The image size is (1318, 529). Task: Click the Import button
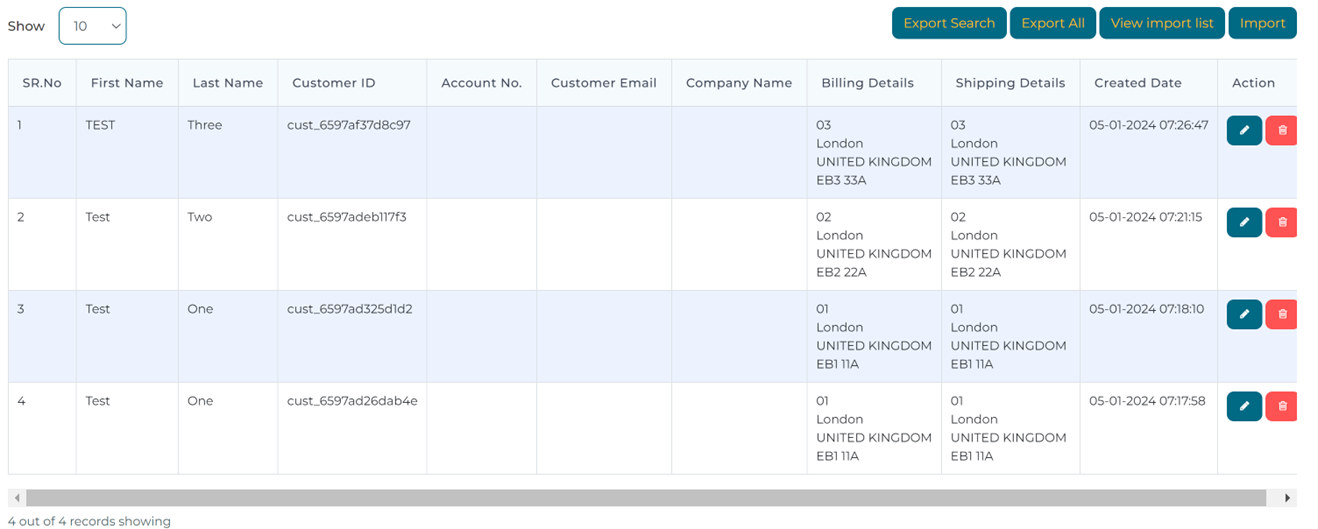tap(1262, 23)
